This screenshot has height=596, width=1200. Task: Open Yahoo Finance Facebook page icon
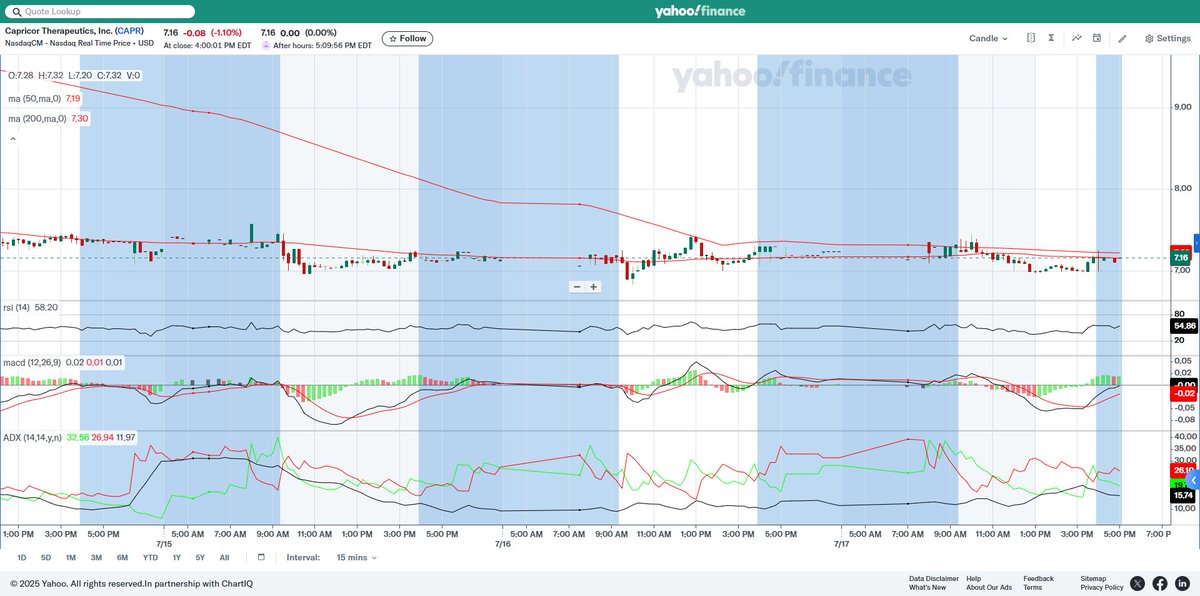click(1160, 583)
